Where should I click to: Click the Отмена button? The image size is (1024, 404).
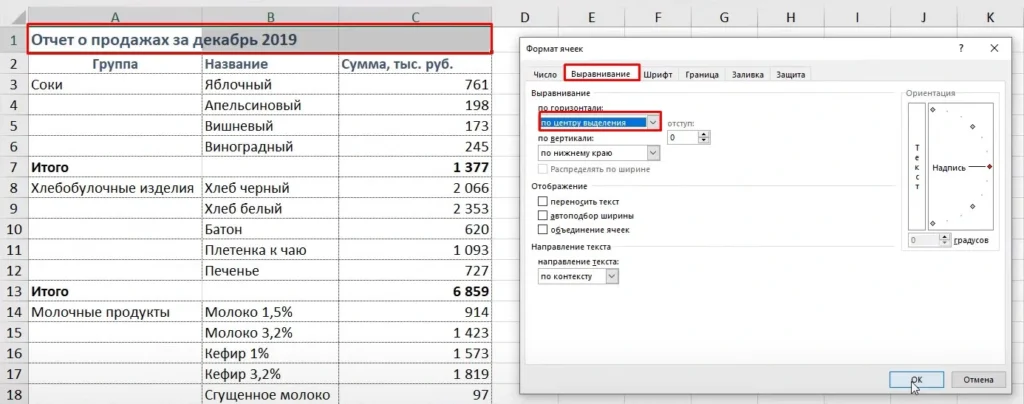pyautogui.click(x=977, y=380)
